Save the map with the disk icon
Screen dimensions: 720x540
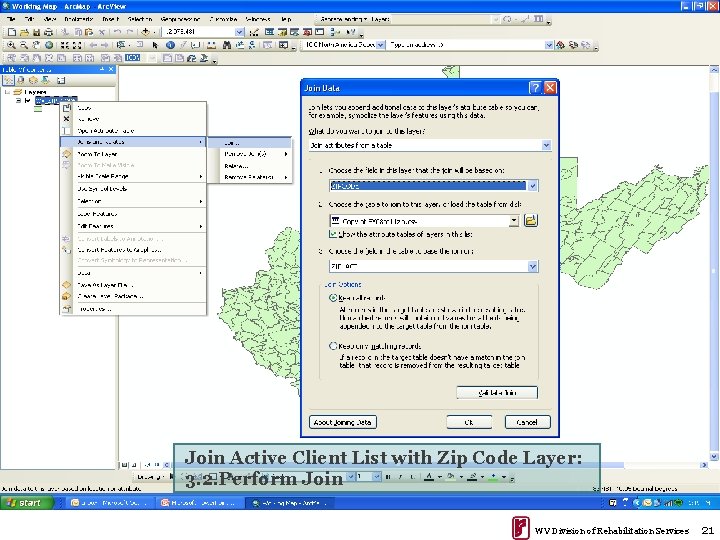click(36, 32)
